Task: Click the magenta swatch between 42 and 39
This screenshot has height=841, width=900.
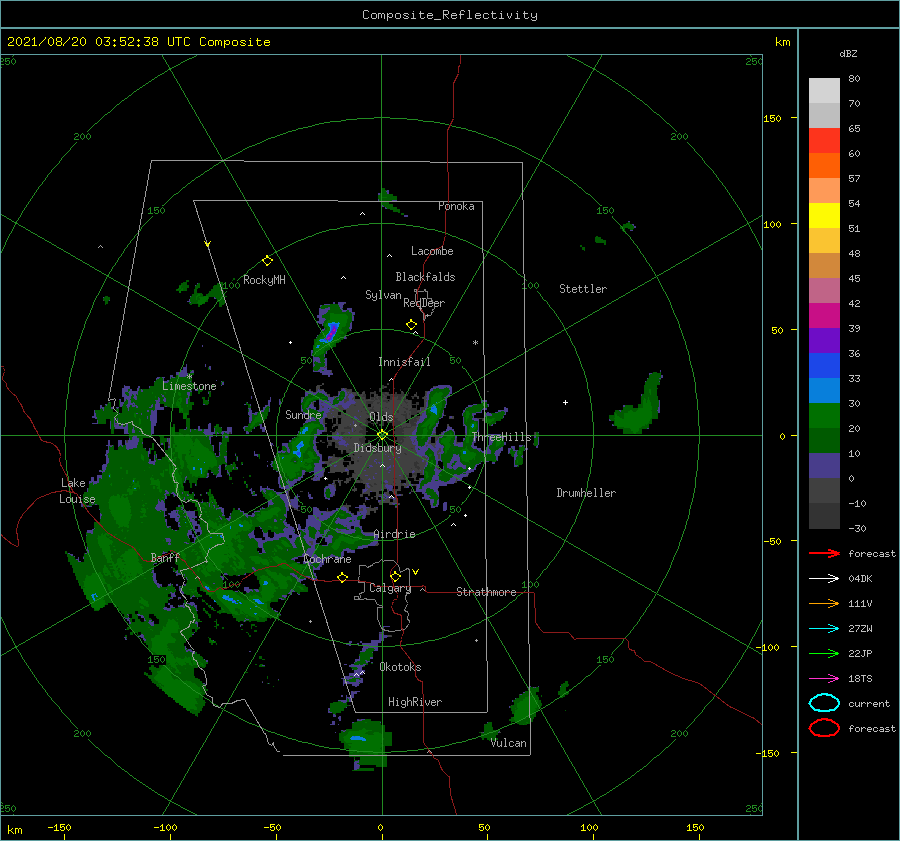Action: [824, 316]
